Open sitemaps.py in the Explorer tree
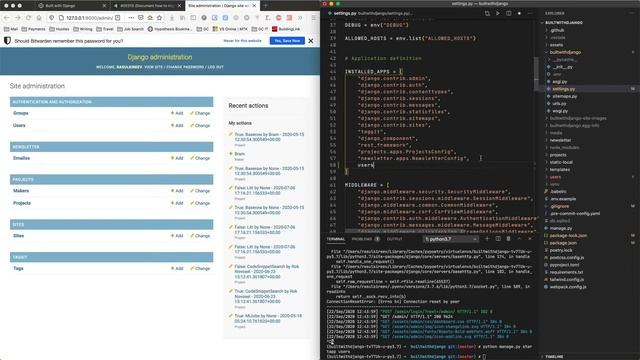 click(564, 96)
